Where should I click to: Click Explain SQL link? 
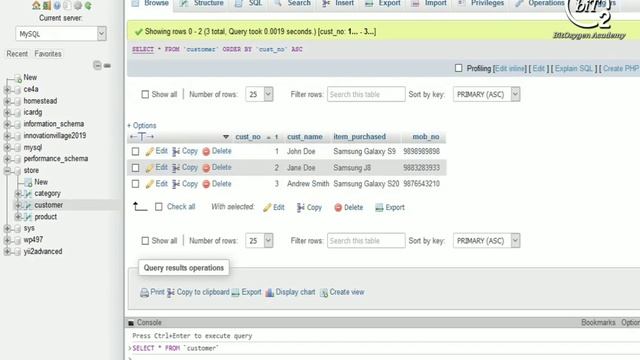click(x=574, y=69)
